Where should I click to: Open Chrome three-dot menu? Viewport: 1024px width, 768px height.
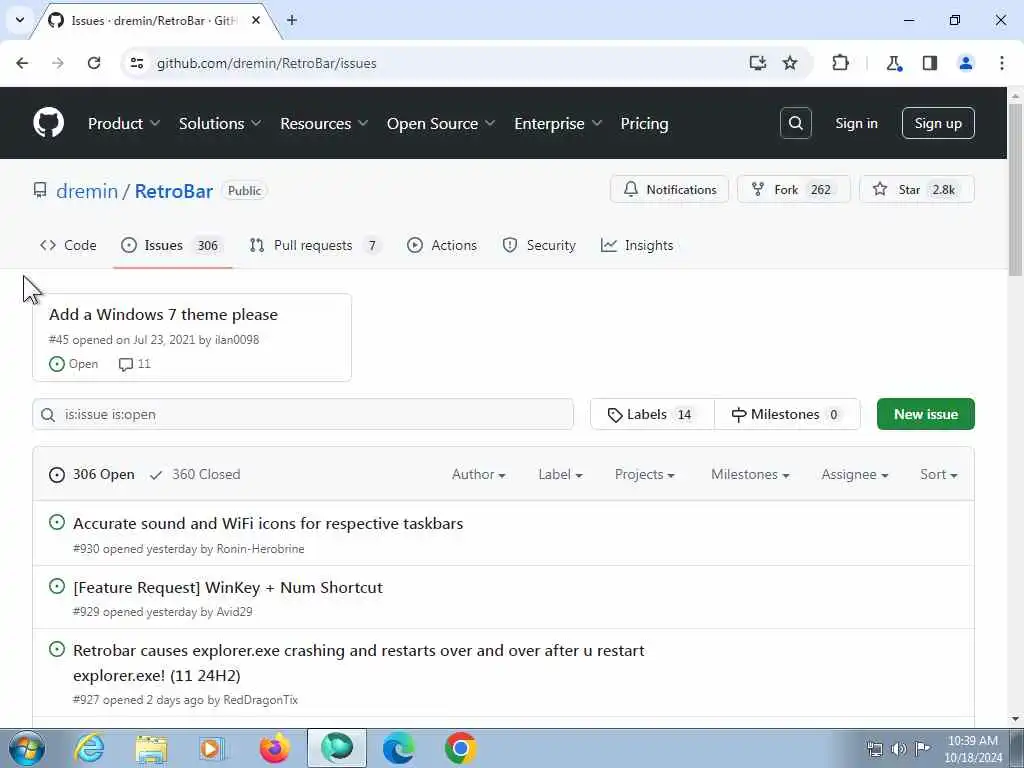tap(1002, 63)
